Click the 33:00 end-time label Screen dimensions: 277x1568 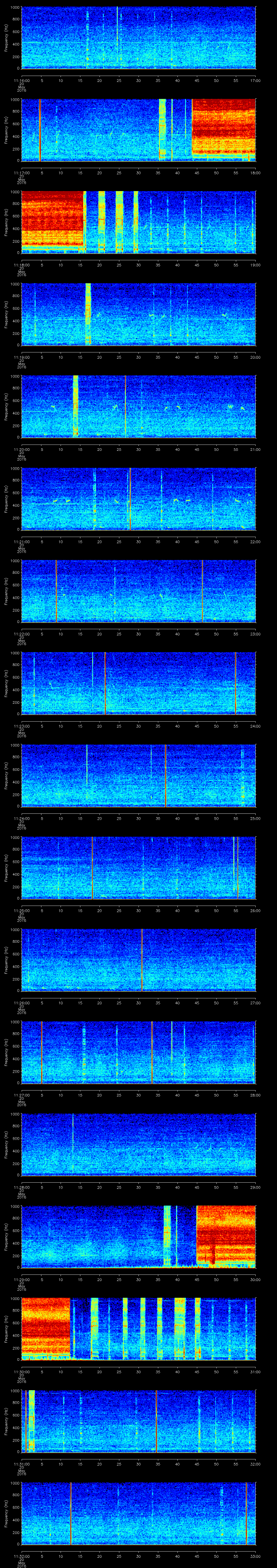[255, 1556]
